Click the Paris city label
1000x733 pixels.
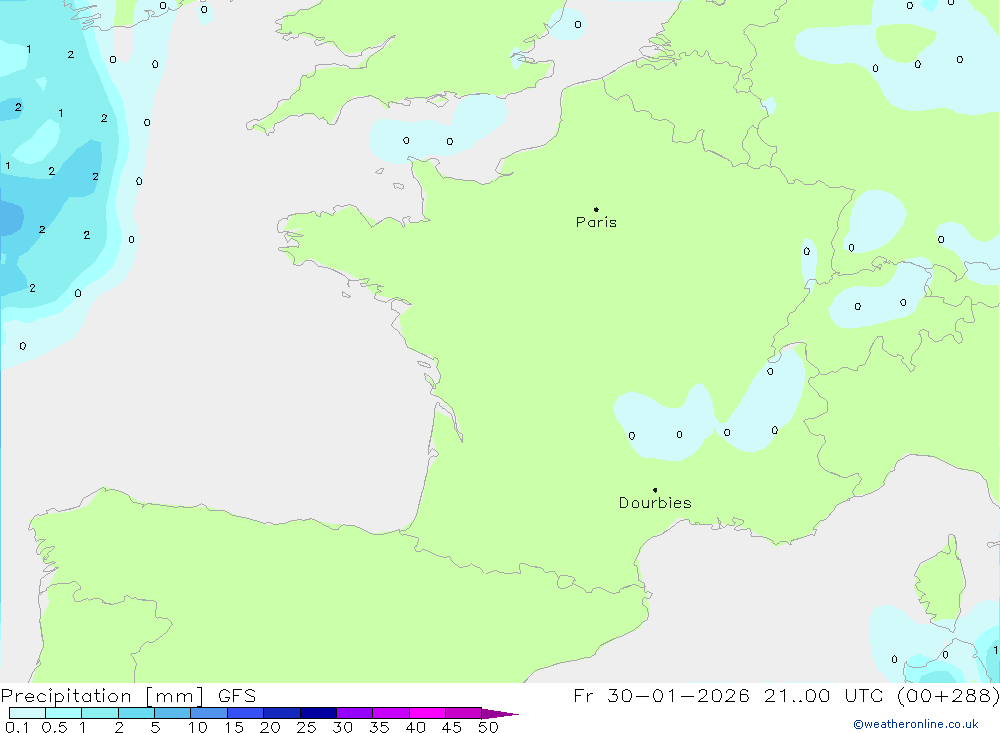coord(596,222)
